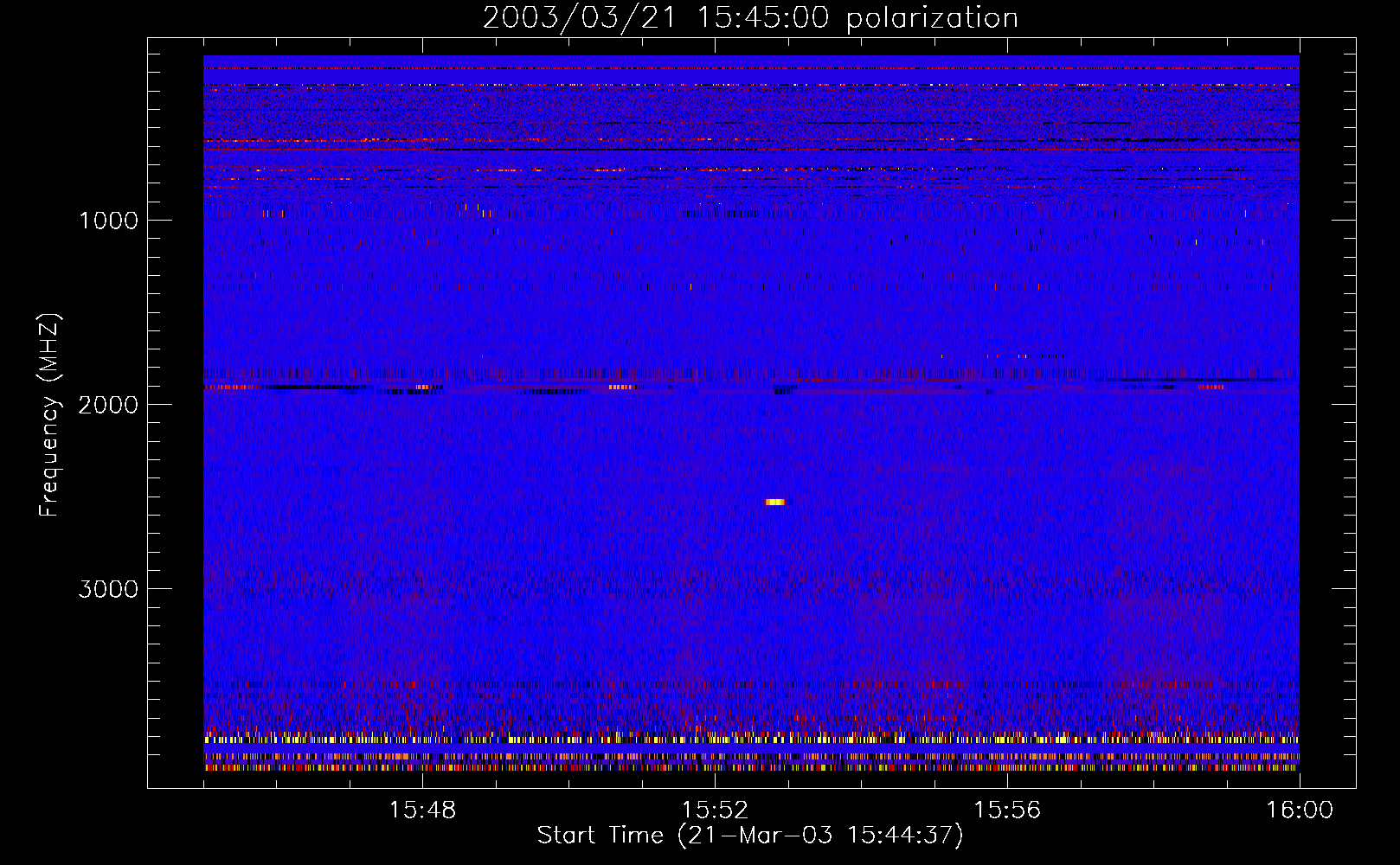Viewport: 1400px width, 865px height.
Task: Click the "Start Time (21-Mar-03 15:44:37)" label
Action: [x=750, y=836]
